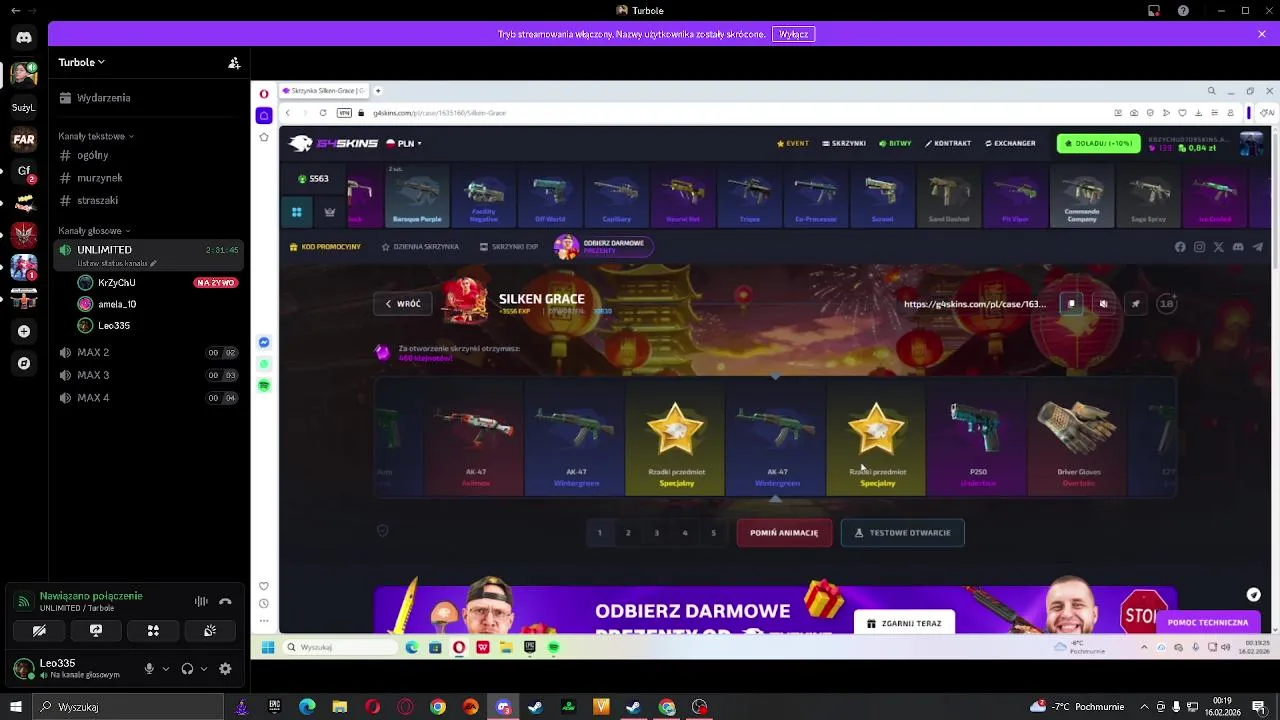Click the Windows Start button
Screen dimensions: 1280x720
15,707
